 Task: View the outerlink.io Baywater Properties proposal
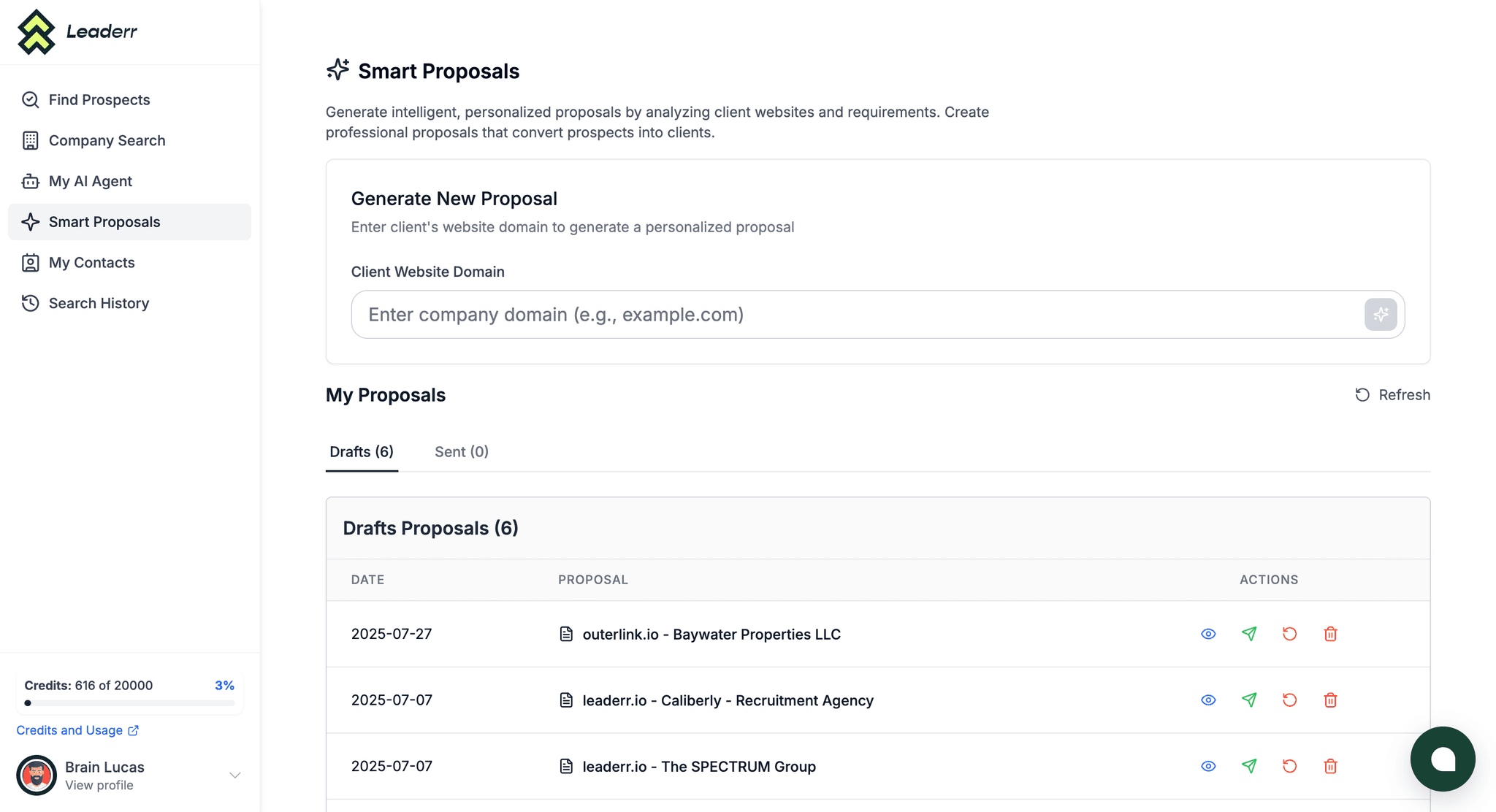coord(1208,634)
